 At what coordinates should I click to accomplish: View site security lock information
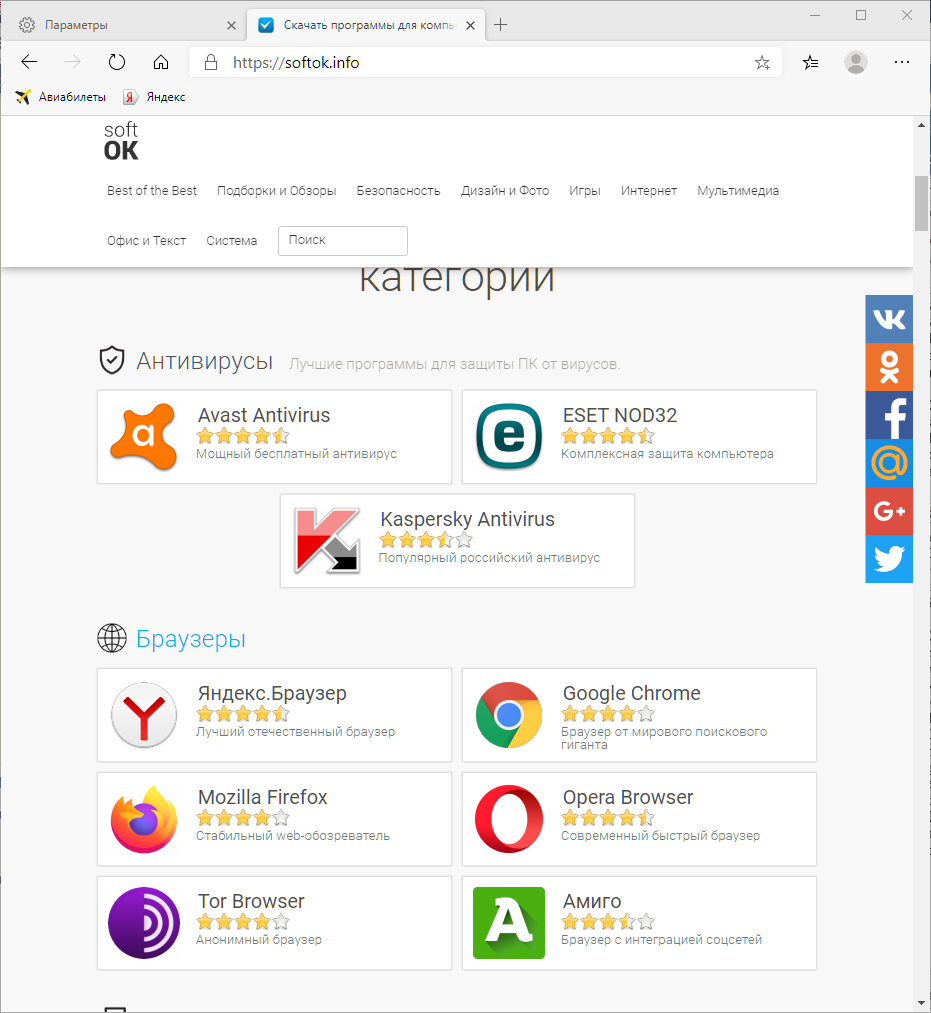pyautogui.click(x=211, y=62)
